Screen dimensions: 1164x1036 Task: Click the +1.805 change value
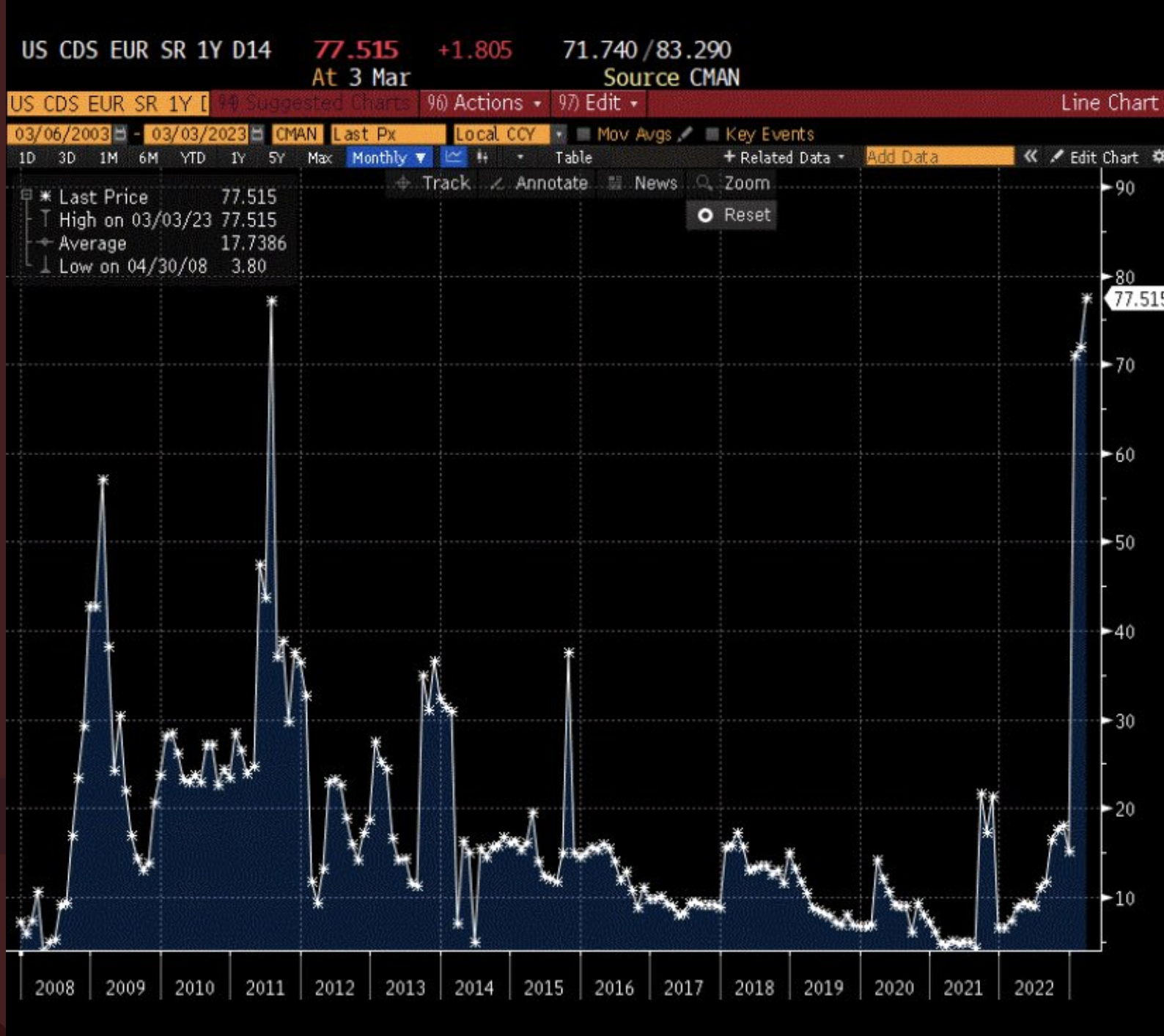pos(475,50)
